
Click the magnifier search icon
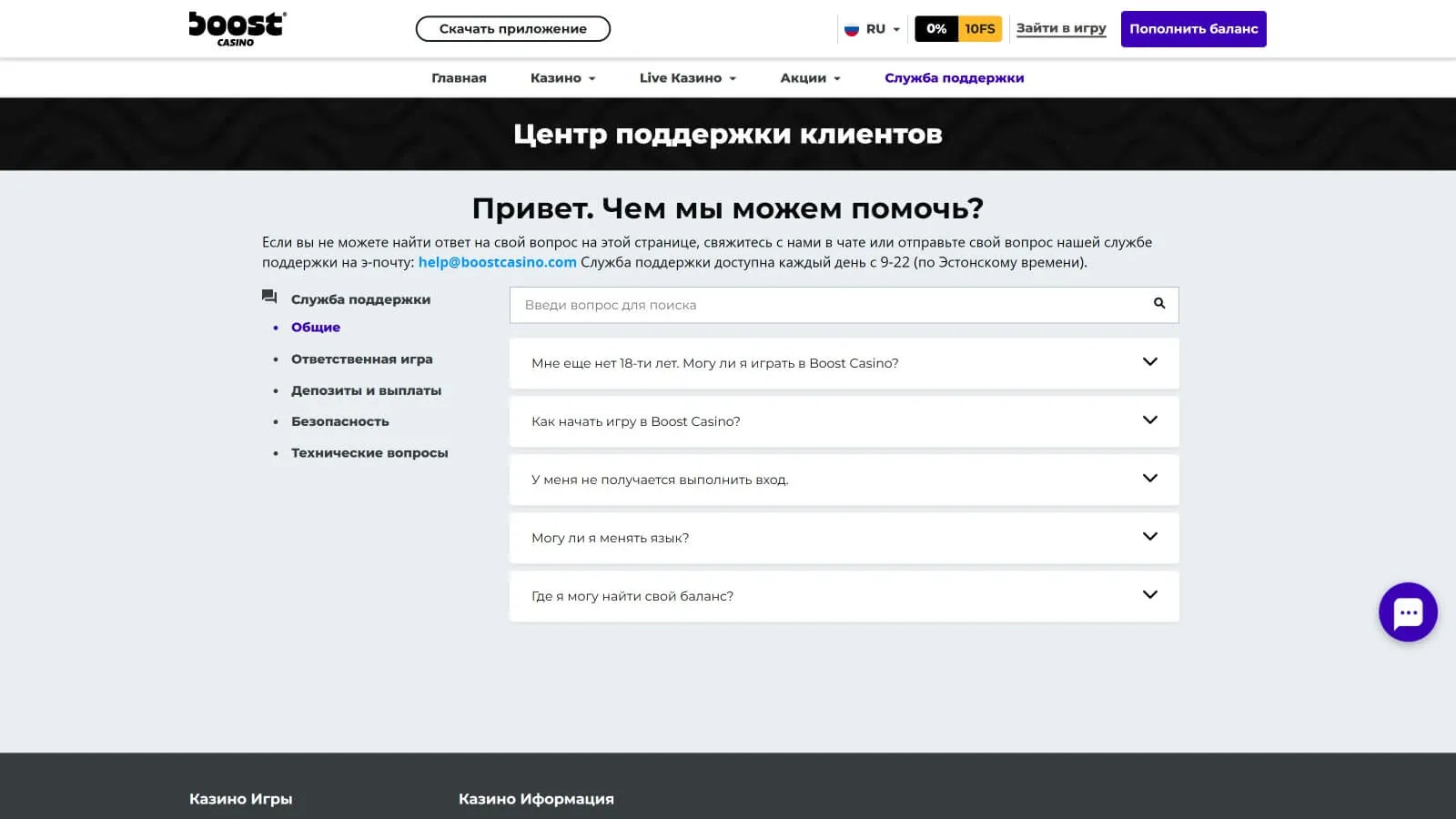click(x=1159, y=304)
